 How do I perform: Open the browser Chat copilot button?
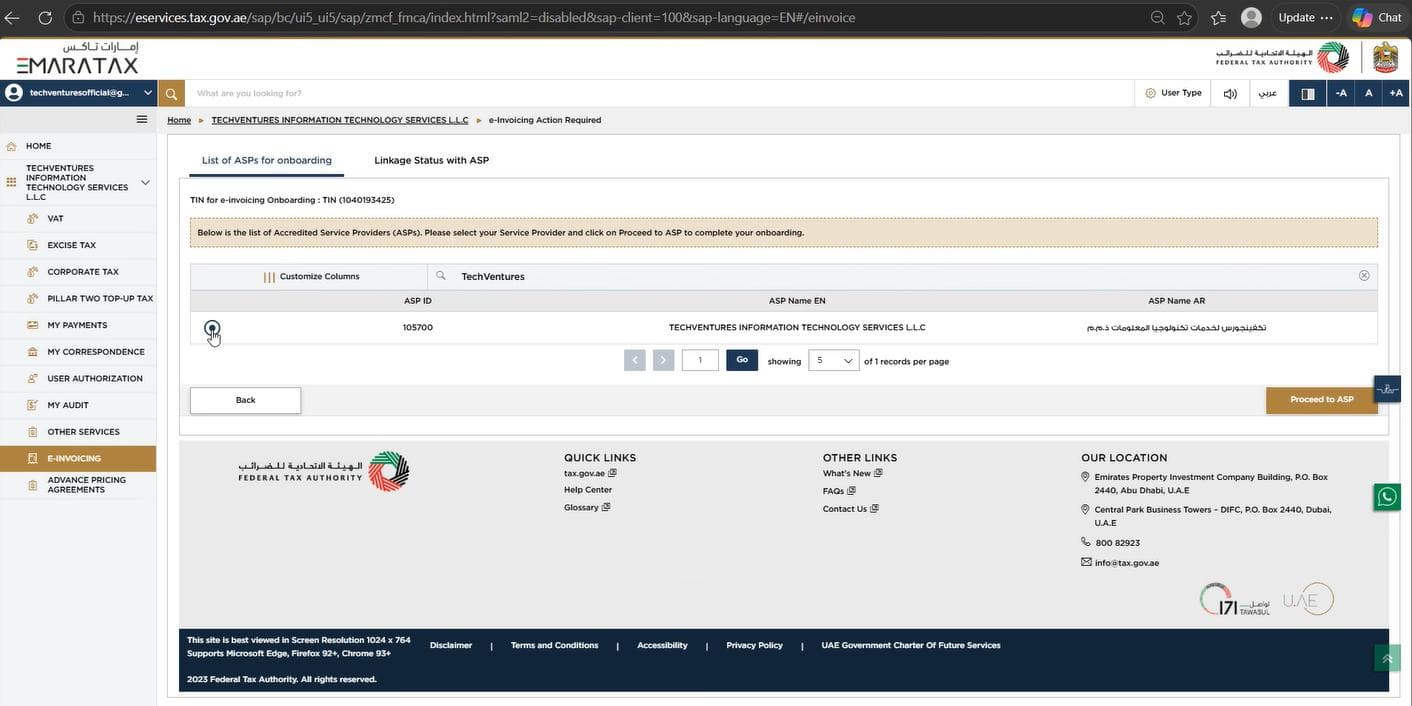(1377, 17)
